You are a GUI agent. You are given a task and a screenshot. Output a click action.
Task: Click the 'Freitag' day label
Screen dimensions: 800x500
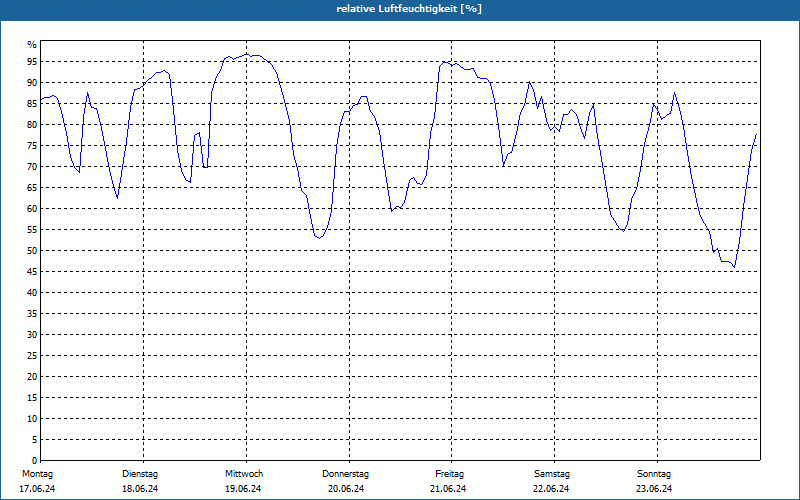(449, 474)
